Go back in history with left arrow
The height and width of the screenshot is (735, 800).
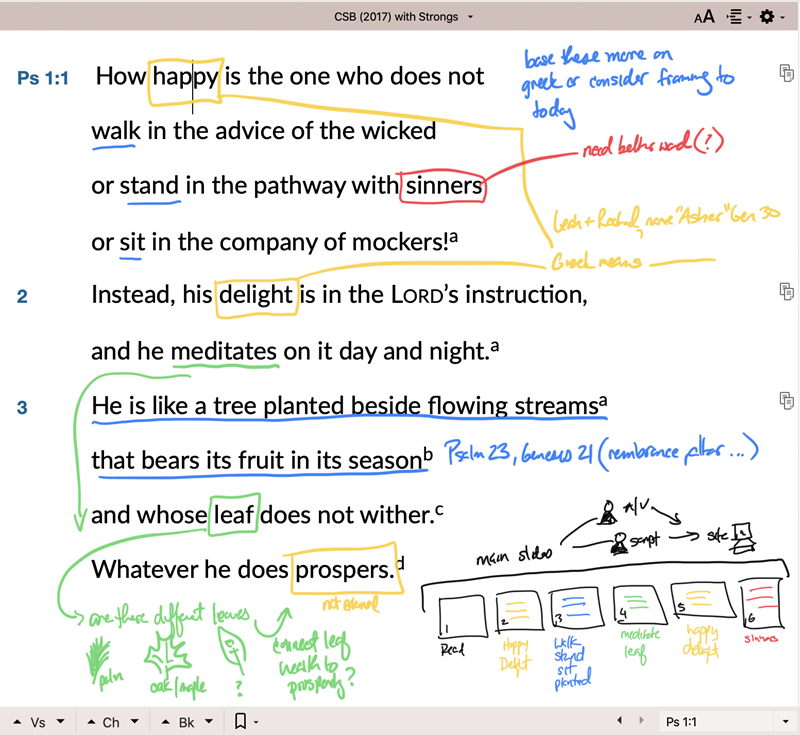pos(620,721)
